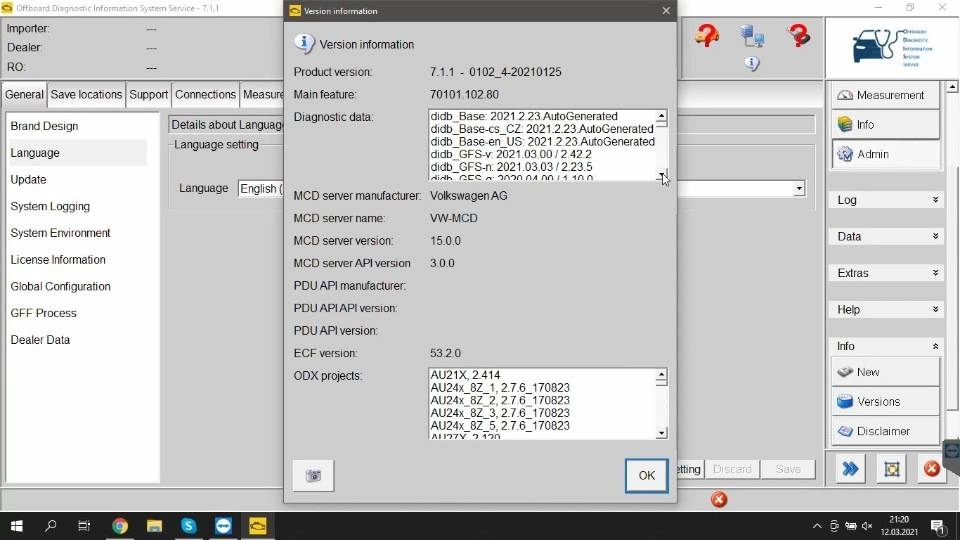Close the Version information dialog
The image size is (960, 540).
tap(666, 10)
